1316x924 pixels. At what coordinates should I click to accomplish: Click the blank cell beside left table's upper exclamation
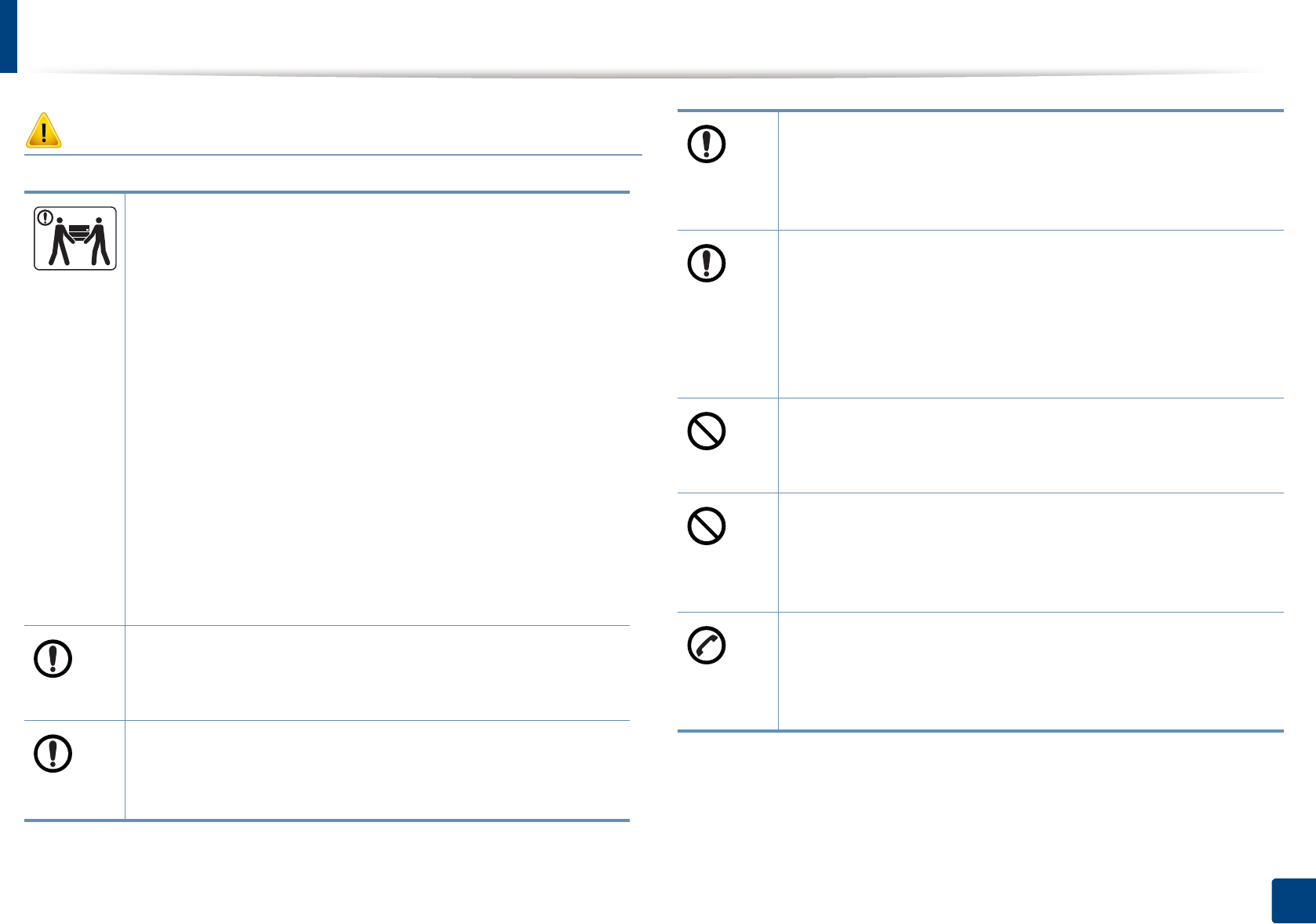[376, 673]
